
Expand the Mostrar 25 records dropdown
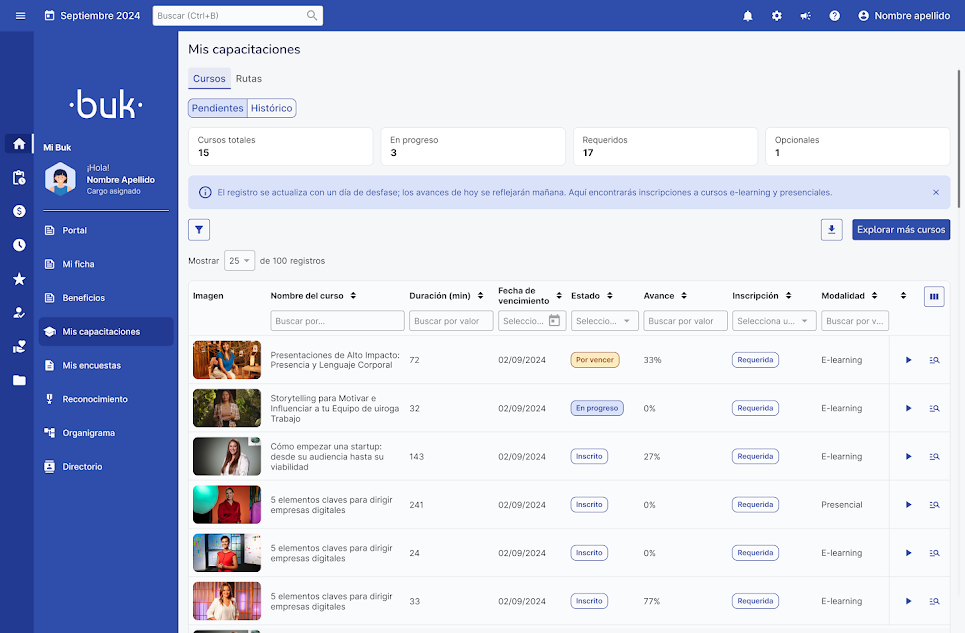239,261
